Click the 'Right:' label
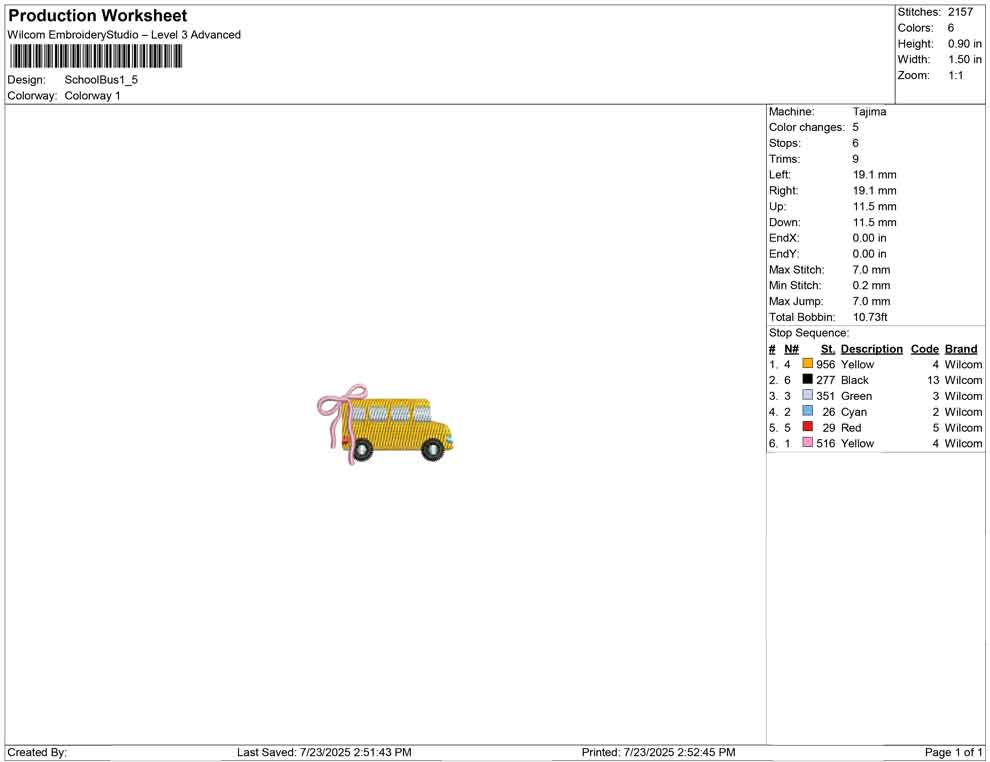 click(x=784, y=190)
